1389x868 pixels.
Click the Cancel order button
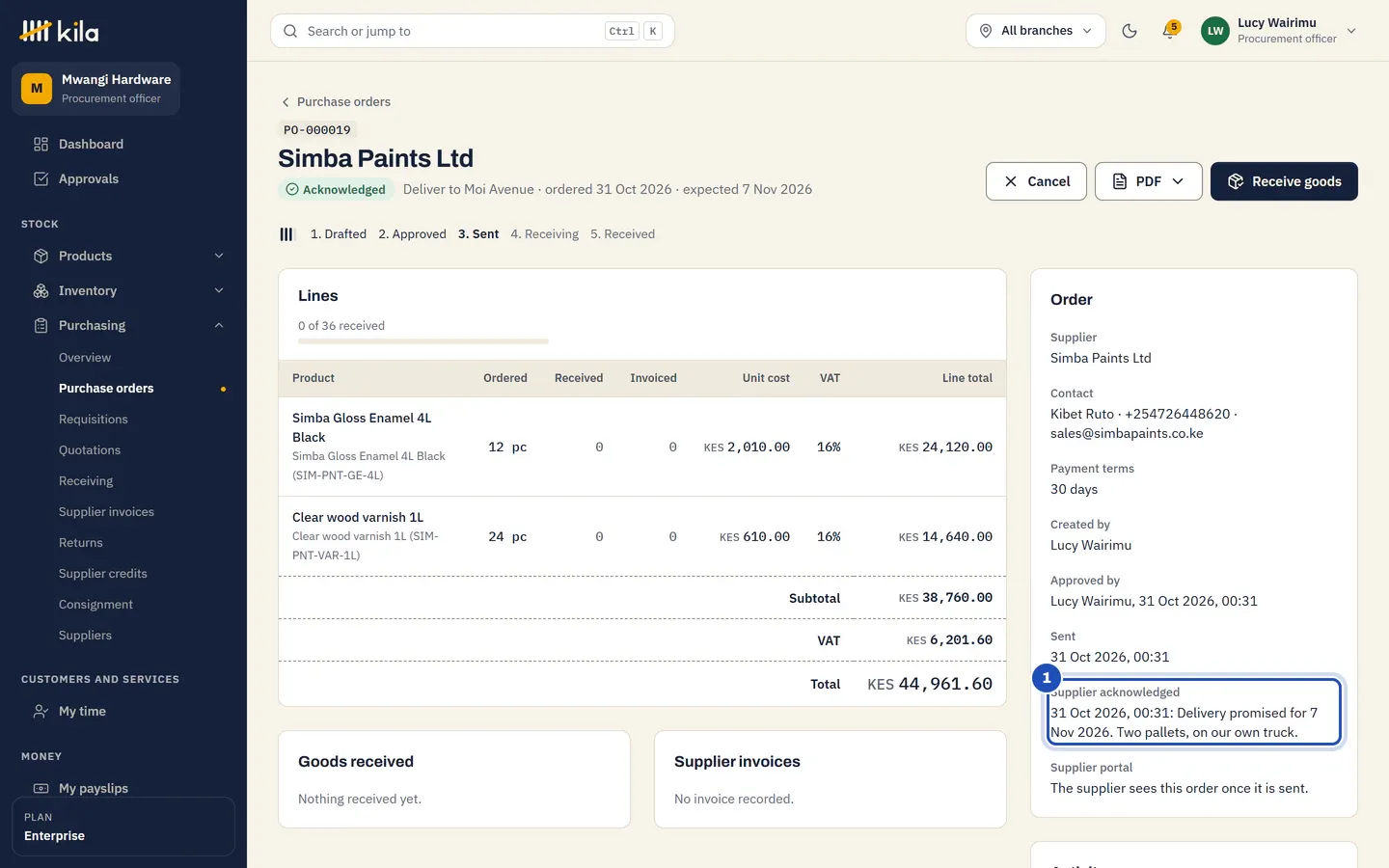tap(1036, 181)
